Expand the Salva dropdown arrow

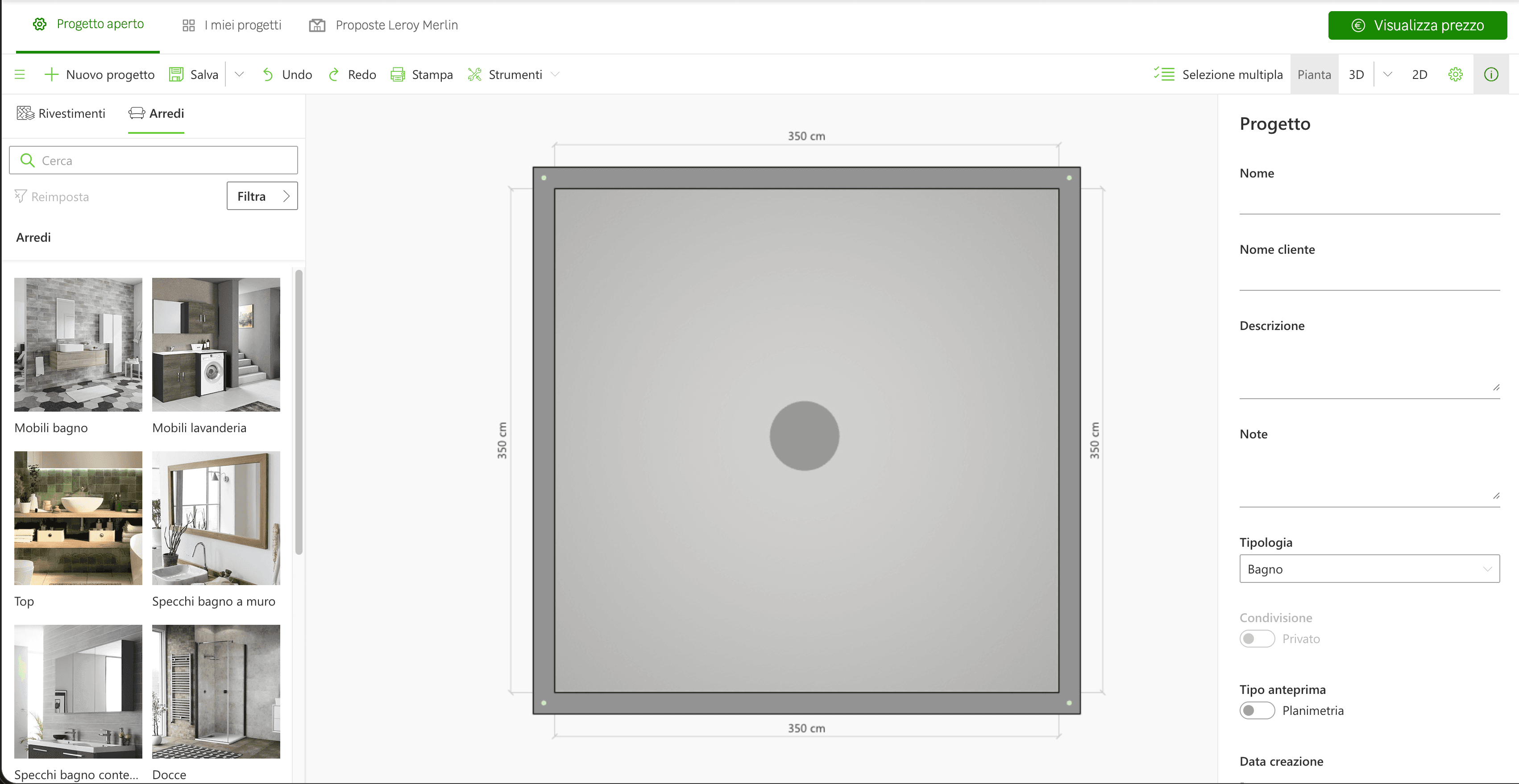coord(239,74)
